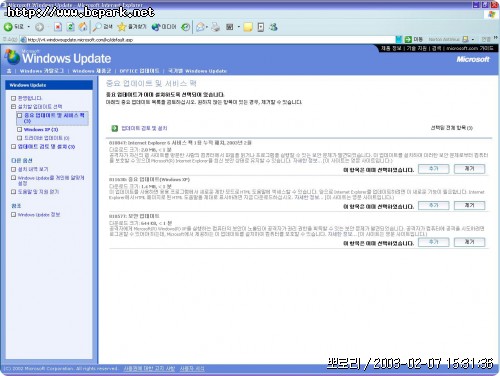Image resolution: width=500 pixels, height=376 pixels.
Task: Open the Favorites (즐겨찾기) star toolbar button
Action: pyautogui.click(x=132, y=27)
